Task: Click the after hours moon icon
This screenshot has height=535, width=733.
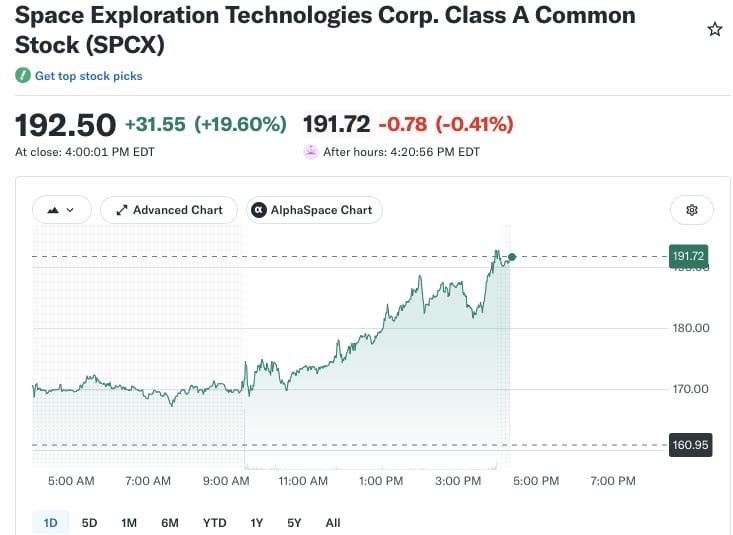Action: [x=311, y=152]
